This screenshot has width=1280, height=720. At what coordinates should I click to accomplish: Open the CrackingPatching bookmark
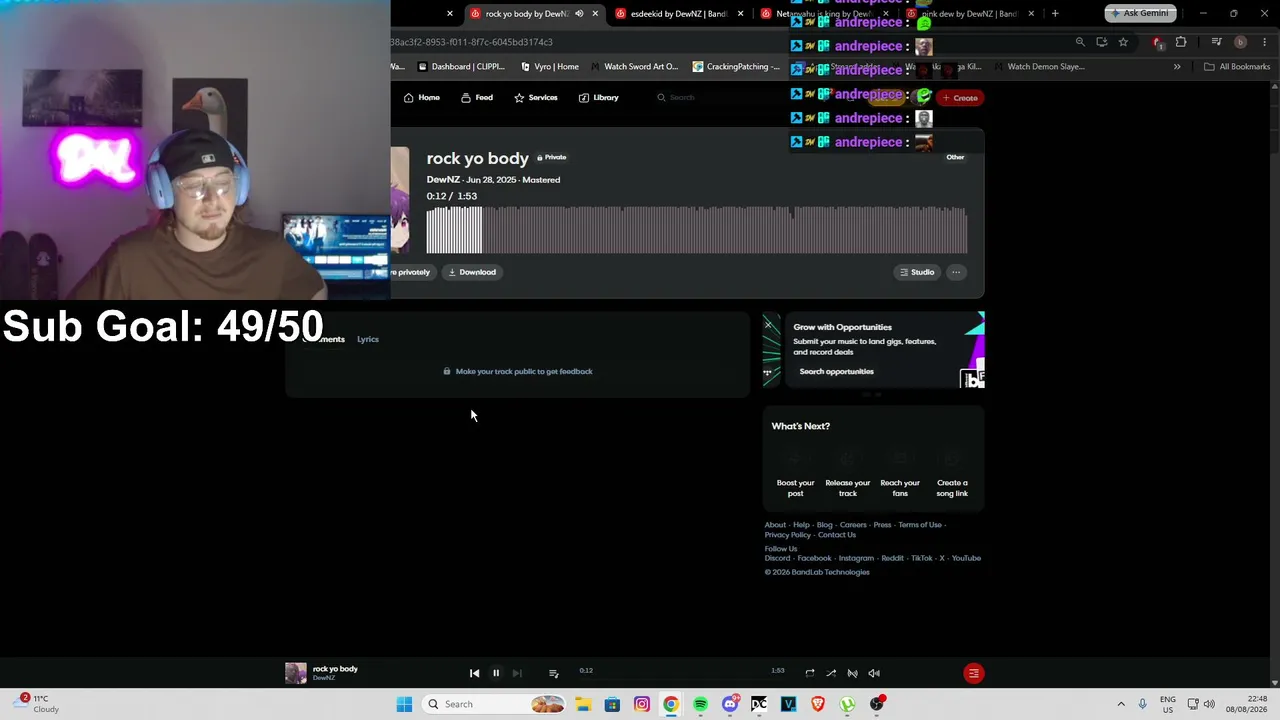coord(736,67)
